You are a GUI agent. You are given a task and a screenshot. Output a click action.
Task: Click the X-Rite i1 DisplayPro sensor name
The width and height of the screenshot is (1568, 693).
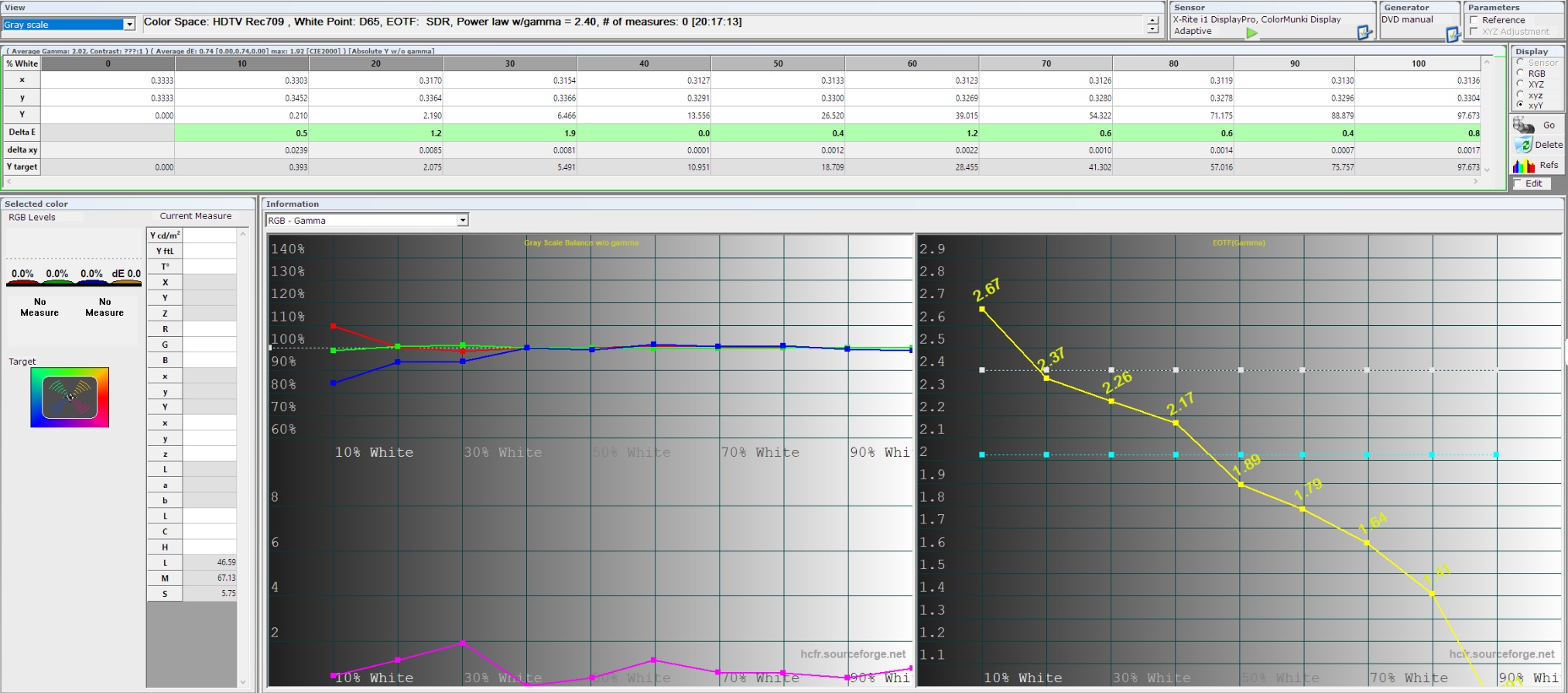[x=1257, y=19]
